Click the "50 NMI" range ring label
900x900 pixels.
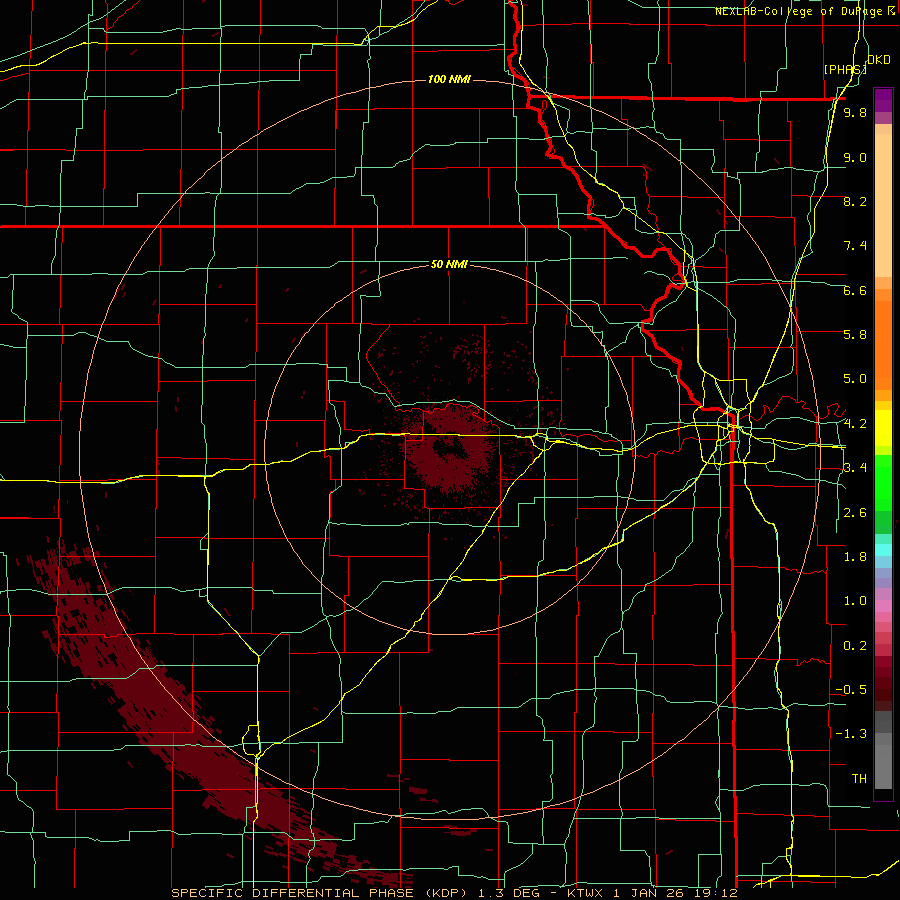click(x=449, y=264)
